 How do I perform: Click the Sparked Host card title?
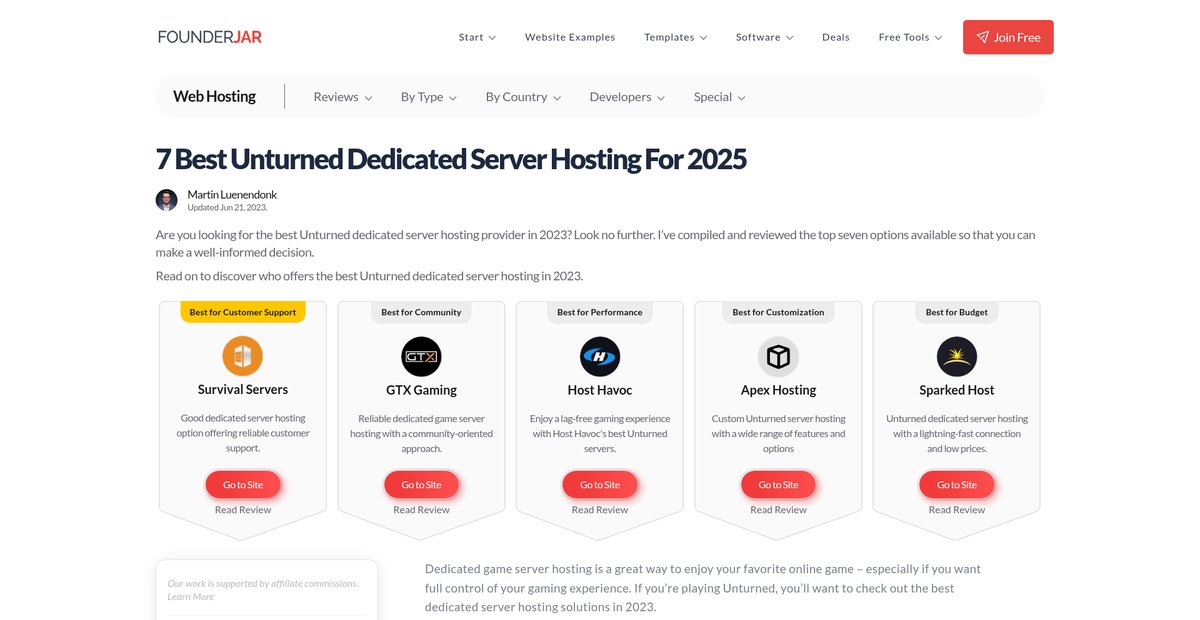957,390
